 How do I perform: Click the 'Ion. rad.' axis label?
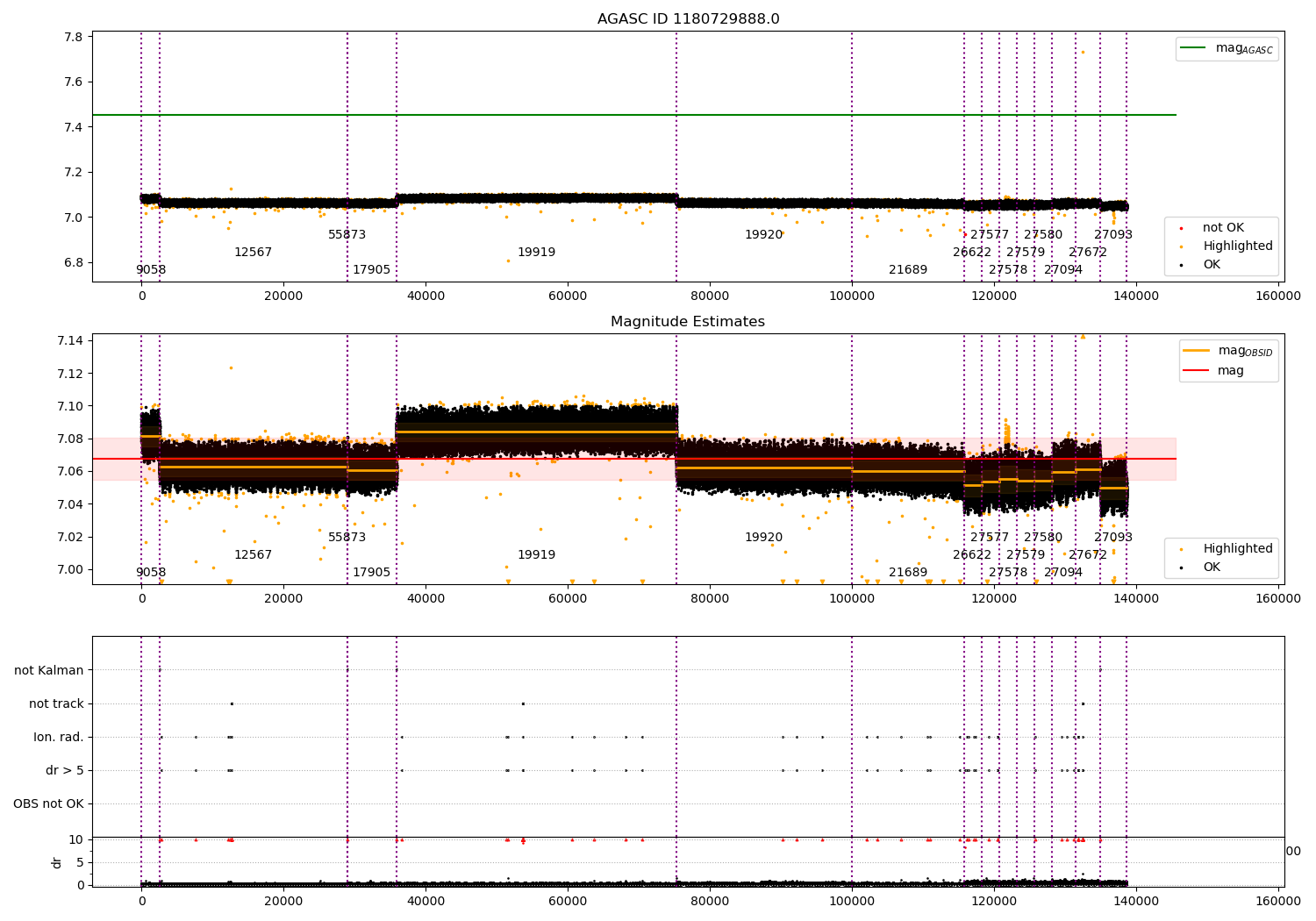(59, 738)
